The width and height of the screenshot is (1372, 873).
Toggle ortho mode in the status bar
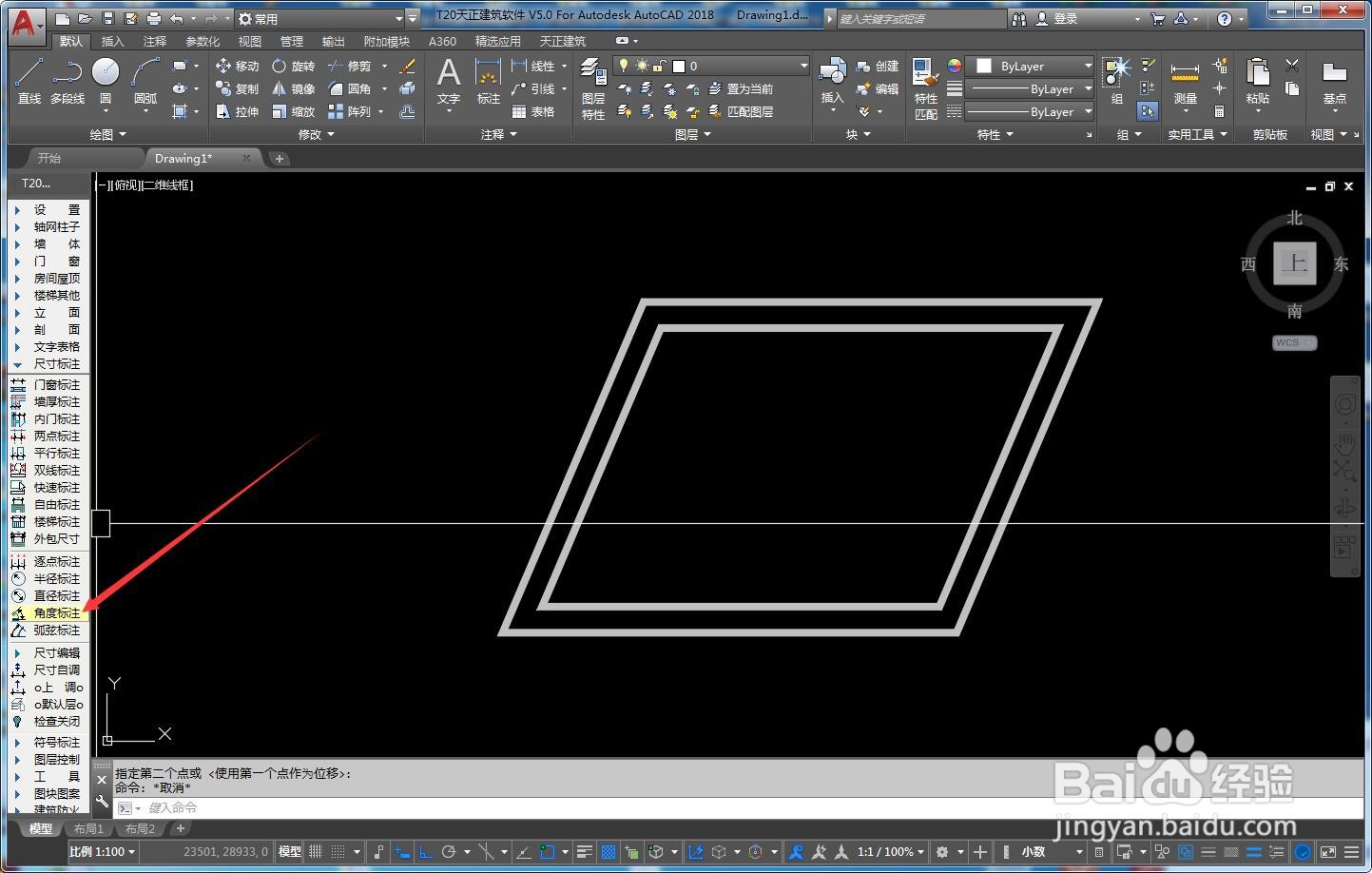click(x=427, y=852)
